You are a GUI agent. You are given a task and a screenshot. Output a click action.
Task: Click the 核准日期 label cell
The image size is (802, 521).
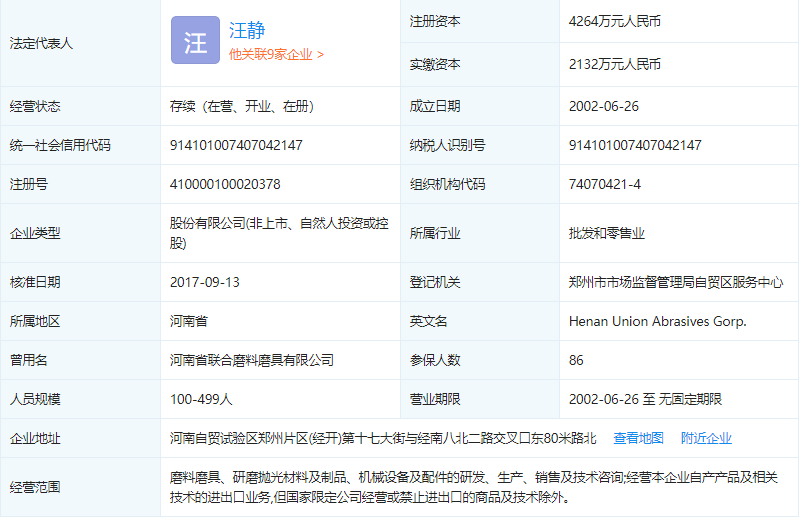[80, 282]
